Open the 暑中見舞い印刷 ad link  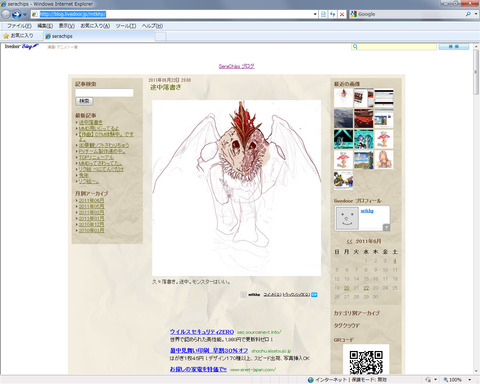coord(209,350)
